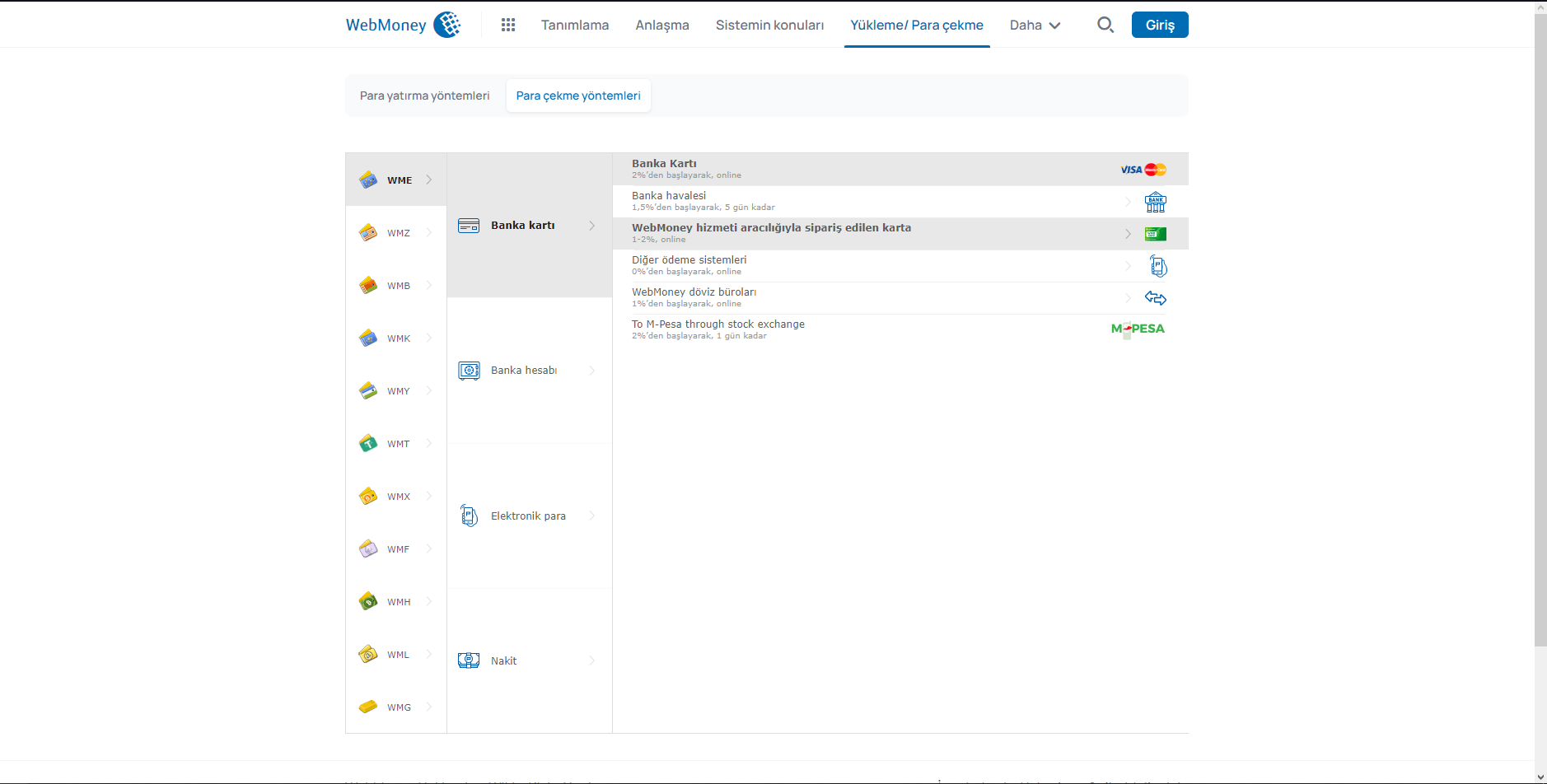Expand the WMK row chevron

429,338
